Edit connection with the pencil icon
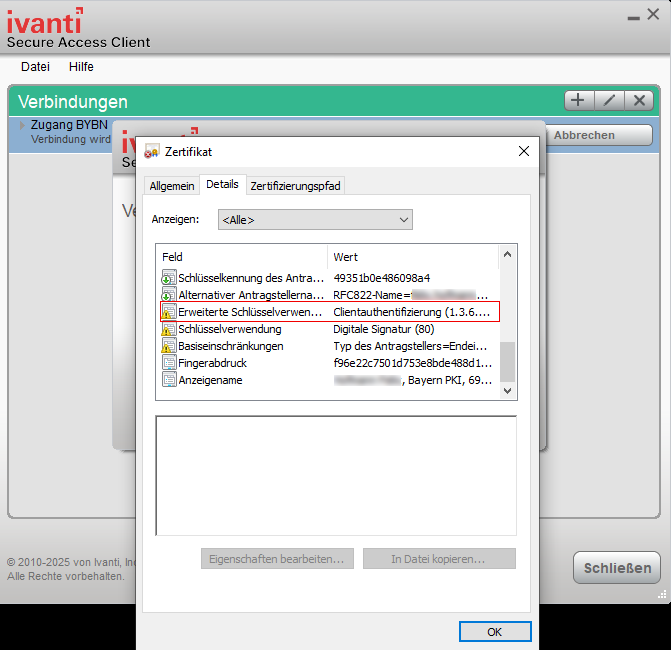The width and height of the screenshot is (671, 650). [x=609, y=101]
